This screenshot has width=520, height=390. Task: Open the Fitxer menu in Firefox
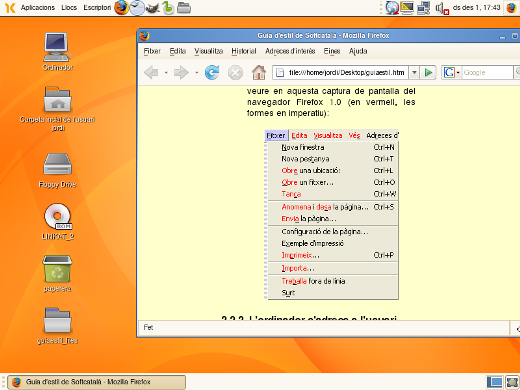coord(152,51)
